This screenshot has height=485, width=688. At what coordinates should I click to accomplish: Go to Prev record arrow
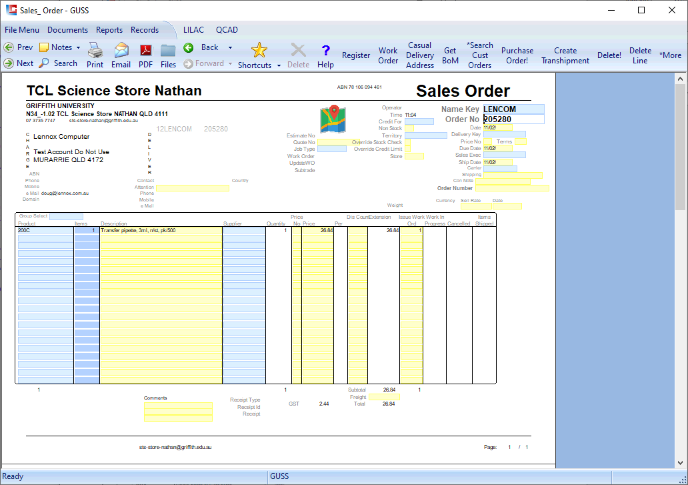[9, 47]
